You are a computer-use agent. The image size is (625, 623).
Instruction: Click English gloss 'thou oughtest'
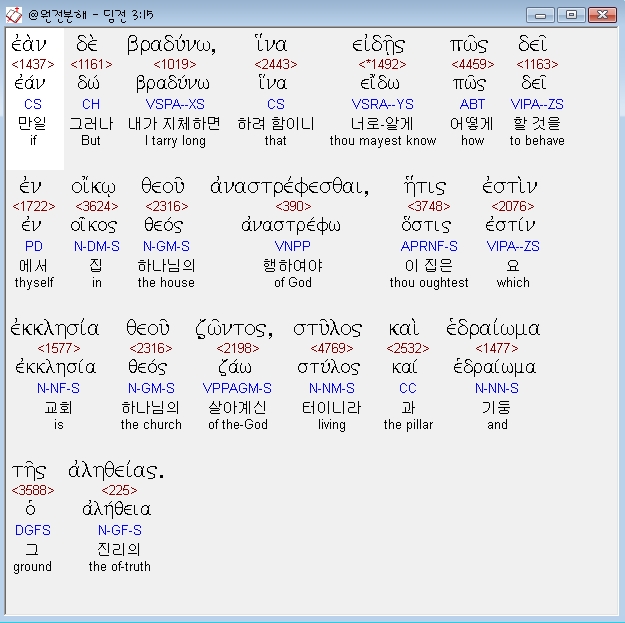tap(429, 283)
